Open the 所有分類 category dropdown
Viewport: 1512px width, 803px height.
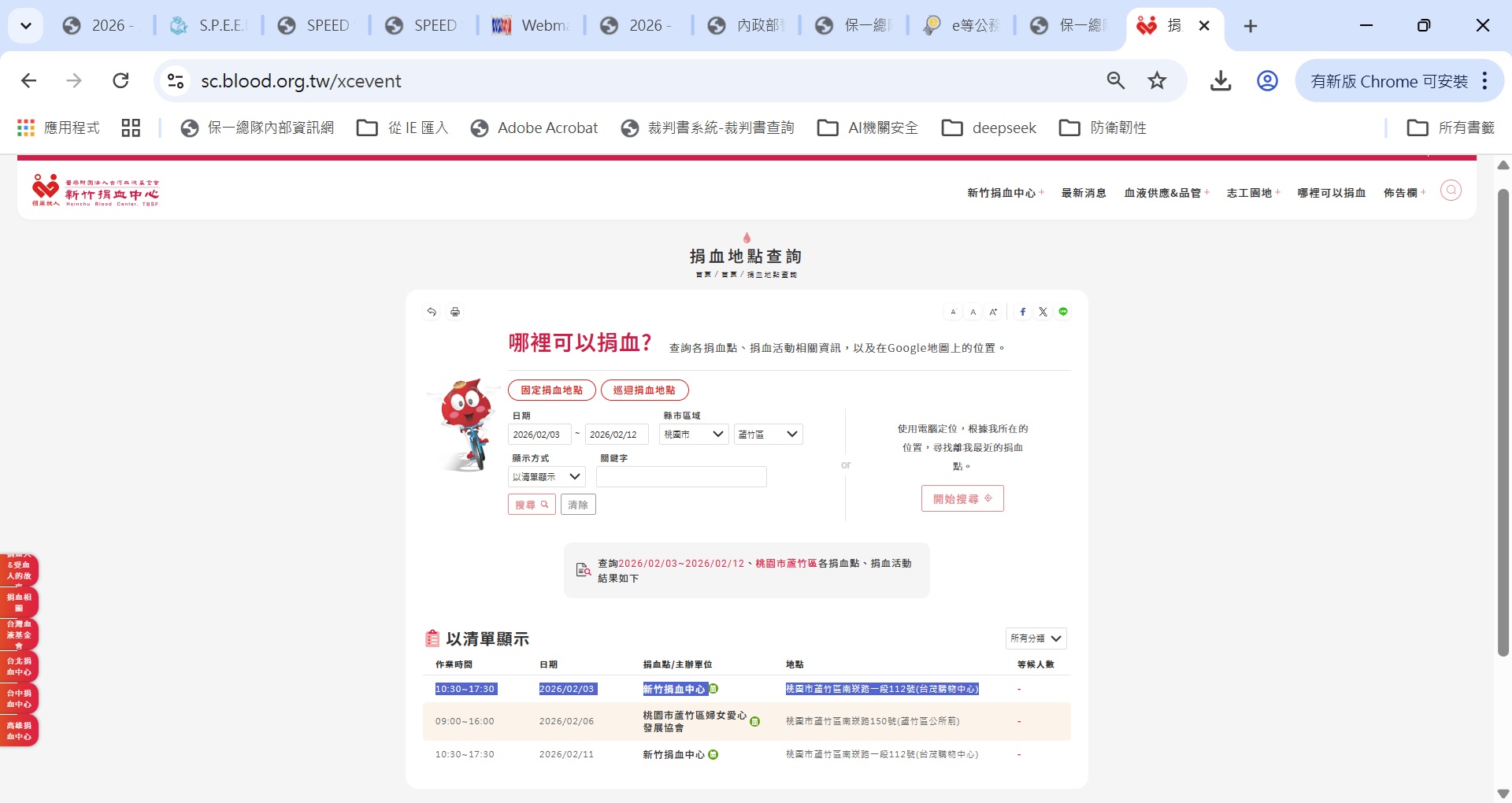(x=1036, y=638)
